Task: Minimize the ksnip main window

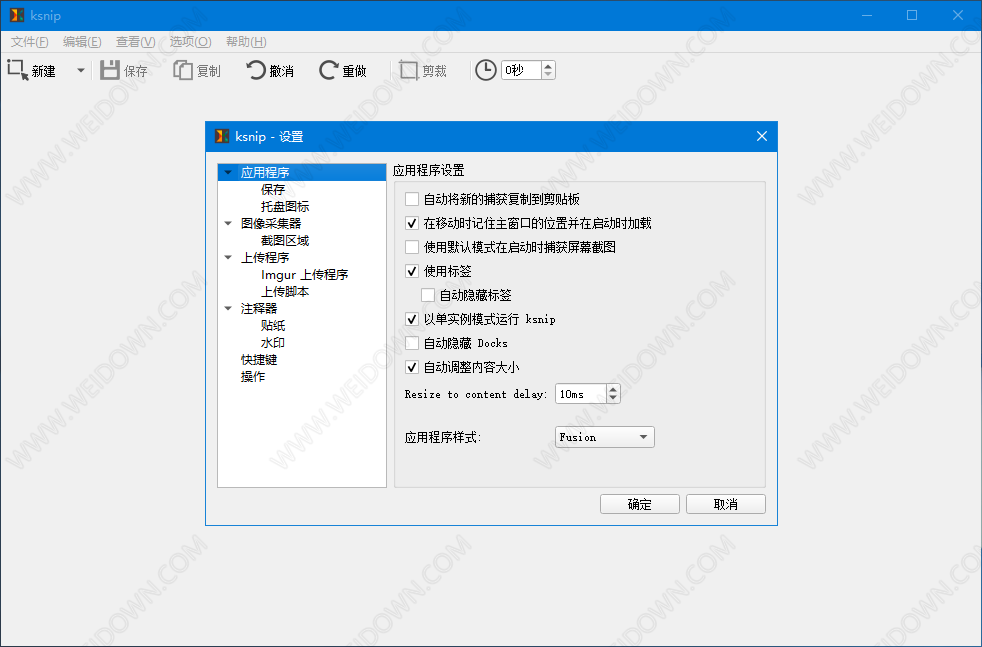Action: (x=867, y=15)
